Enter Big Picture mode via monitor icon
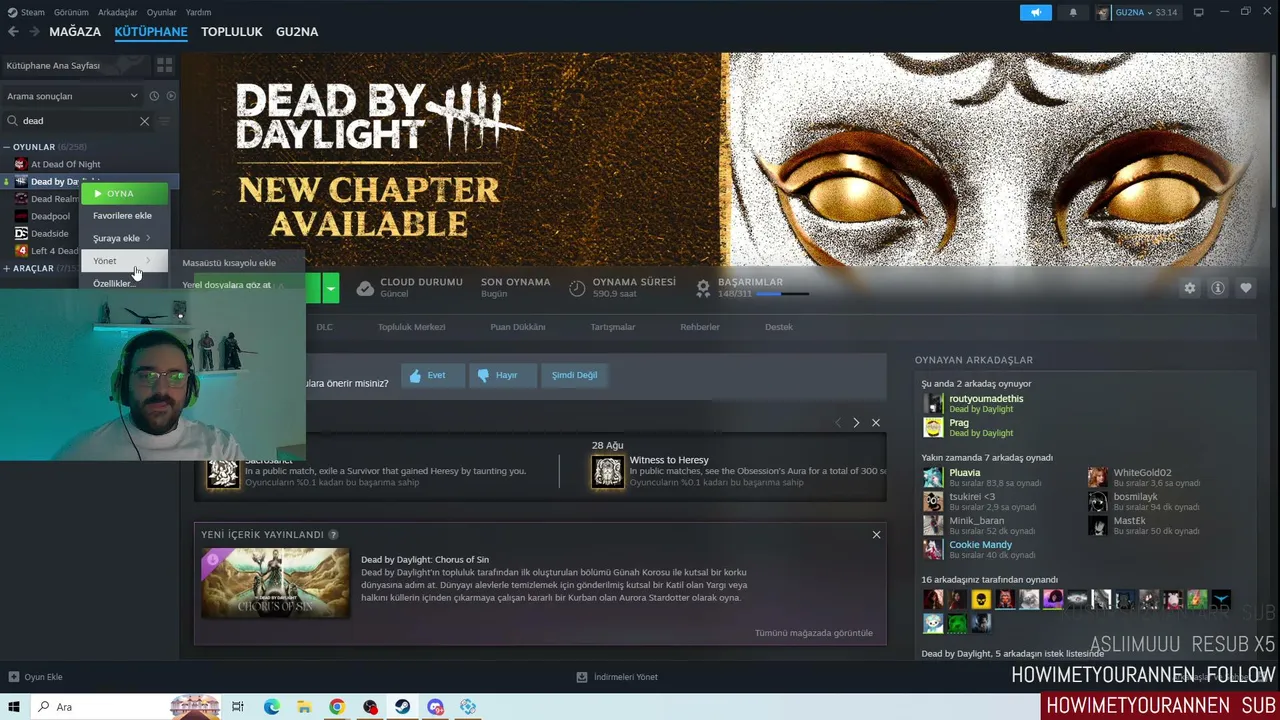Viewport: 1280px width, 720px height. (1198, 12)
